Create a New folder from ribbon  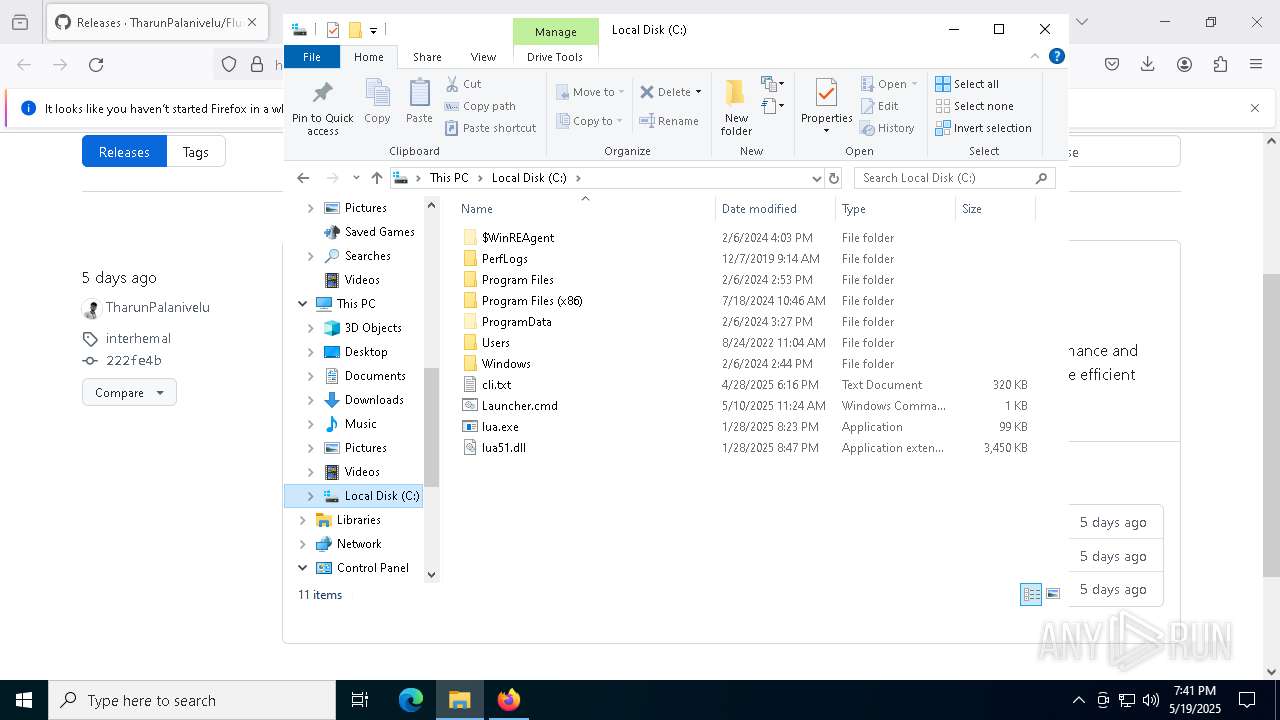pos(736,106)
